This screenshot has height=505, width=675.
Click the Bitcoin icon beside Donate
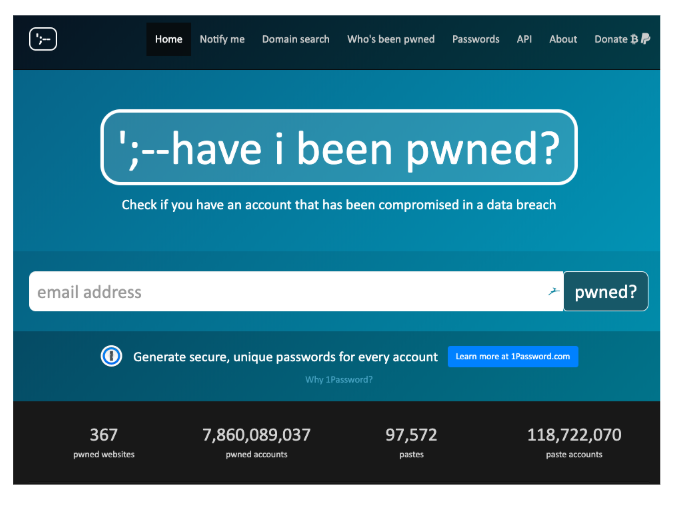tap(634, 39)
